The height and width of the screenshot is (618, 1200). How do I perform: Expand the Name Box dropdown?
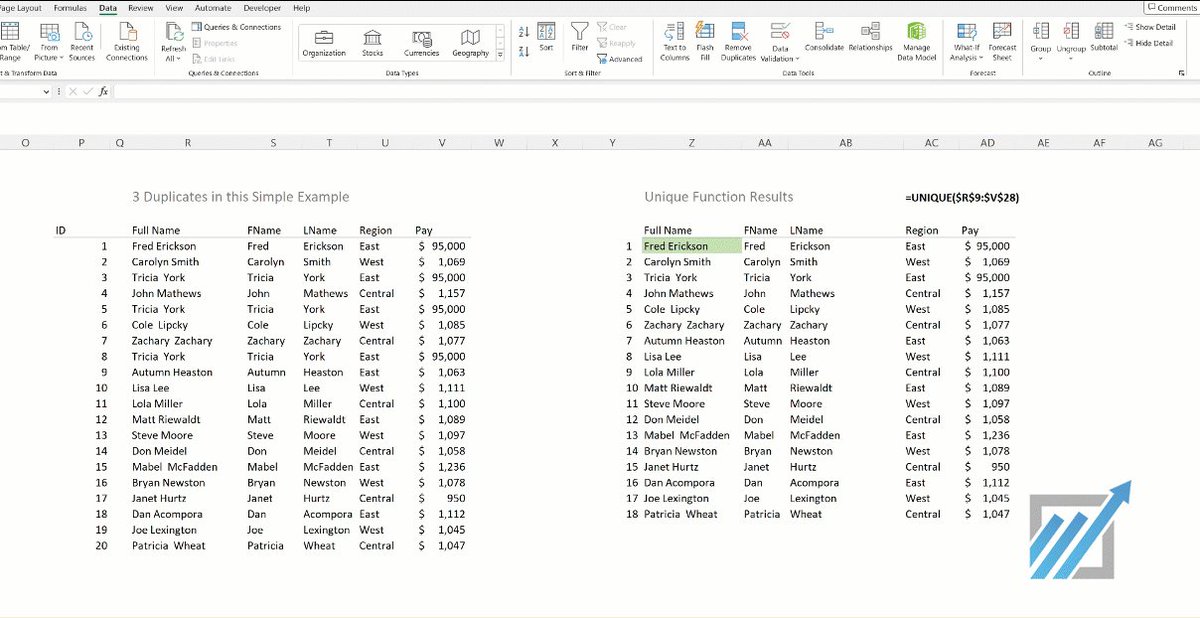point(48,91)
